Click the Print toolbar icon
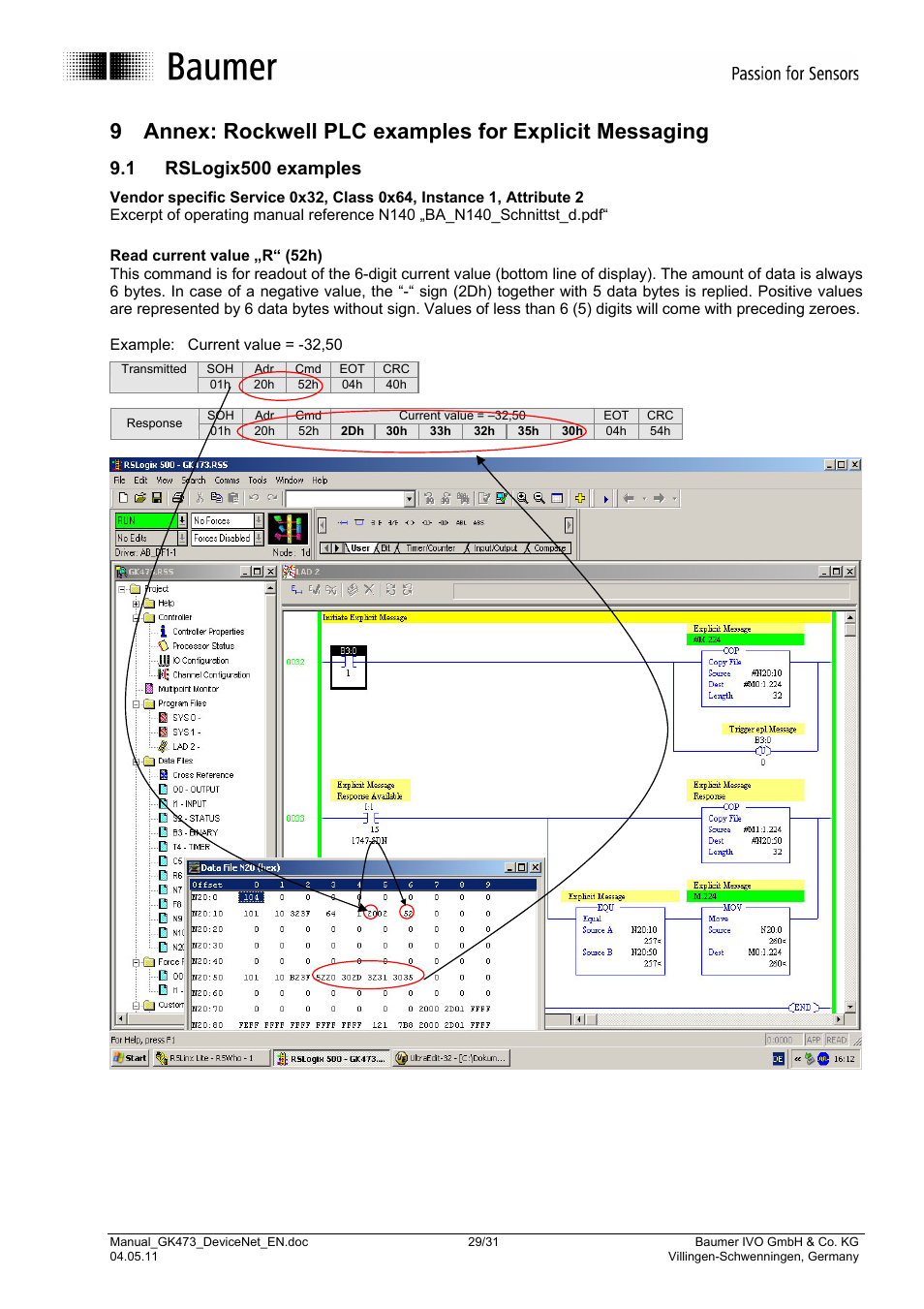The width and height of the screenshot is (924, 1309). 177,498
